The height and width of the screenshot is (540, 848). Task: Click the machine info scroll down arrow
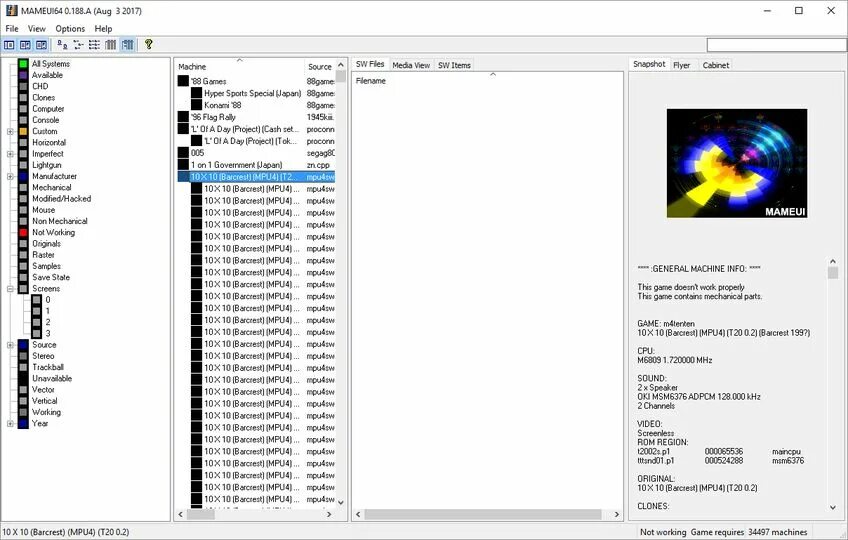click(x=833, y=507)
